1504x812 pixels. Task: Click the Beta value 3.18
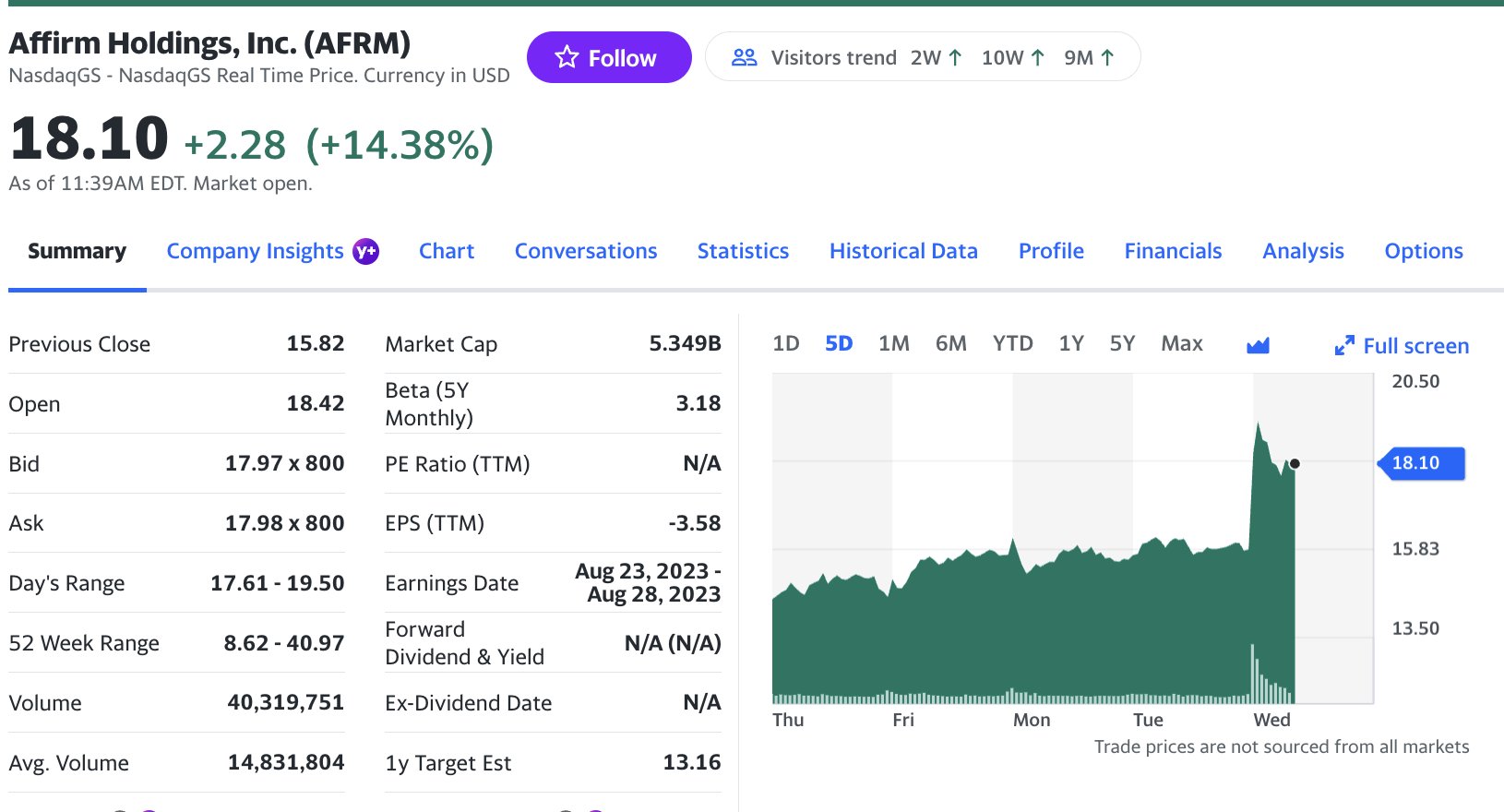[x=698, y=403]
